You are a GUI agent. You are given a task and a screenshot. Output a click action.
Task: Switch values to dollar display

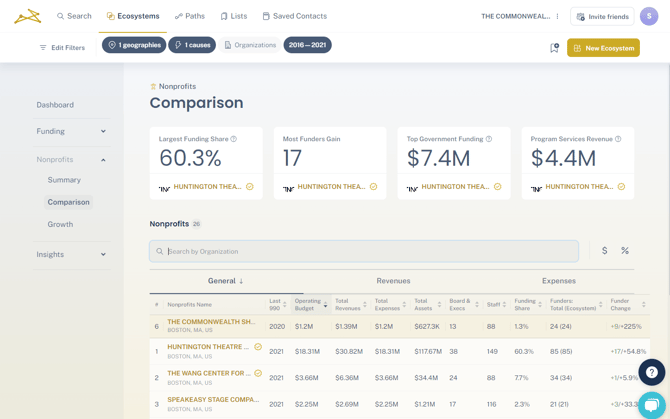click(604, 251)
